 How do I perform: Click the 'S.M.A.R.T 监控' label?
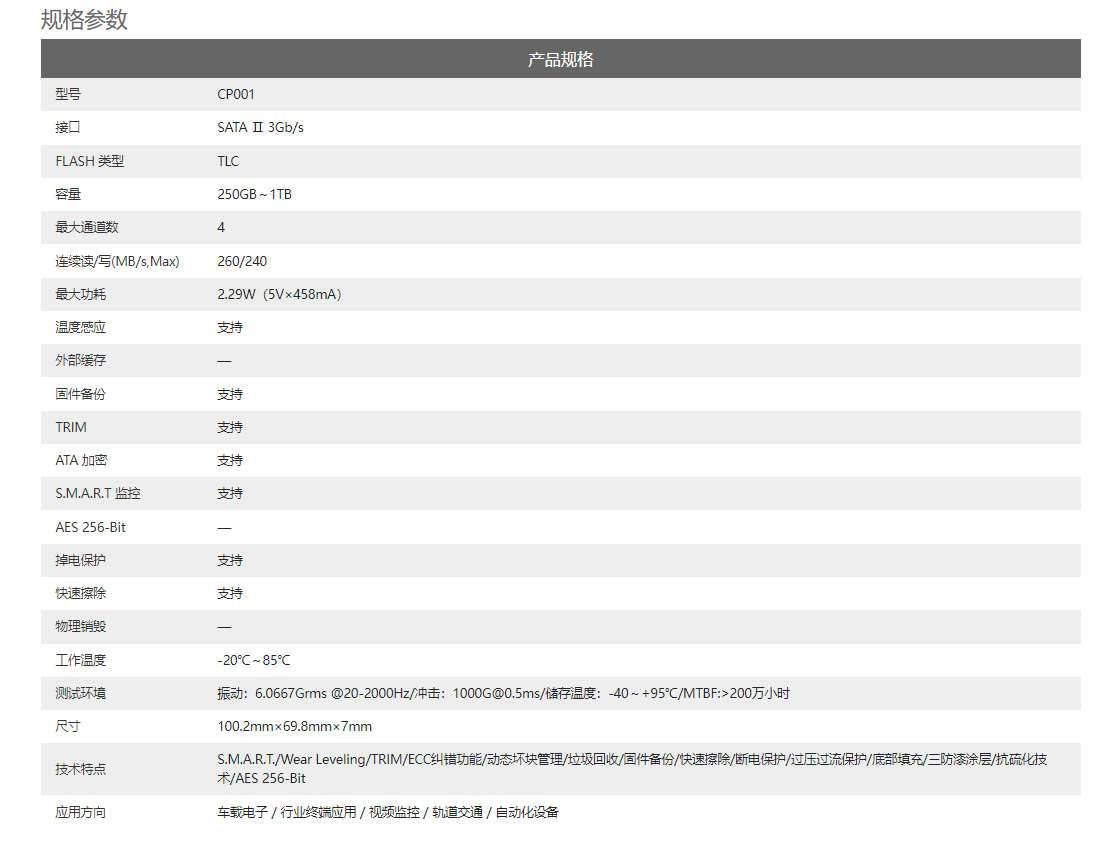point(98,493)
